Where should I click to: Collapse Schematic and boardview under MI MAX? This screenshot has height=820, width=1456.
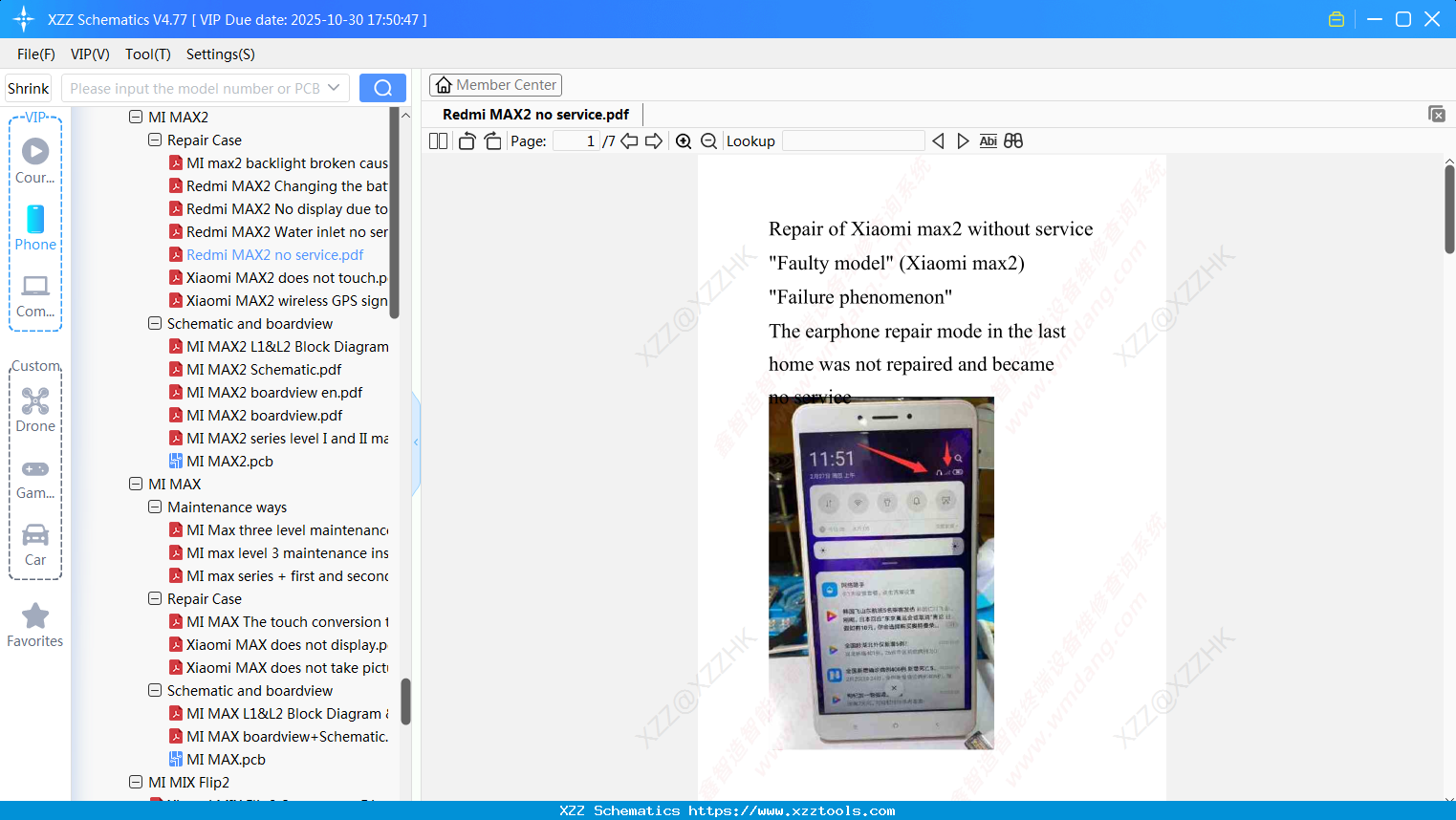(x=155, y=691)
